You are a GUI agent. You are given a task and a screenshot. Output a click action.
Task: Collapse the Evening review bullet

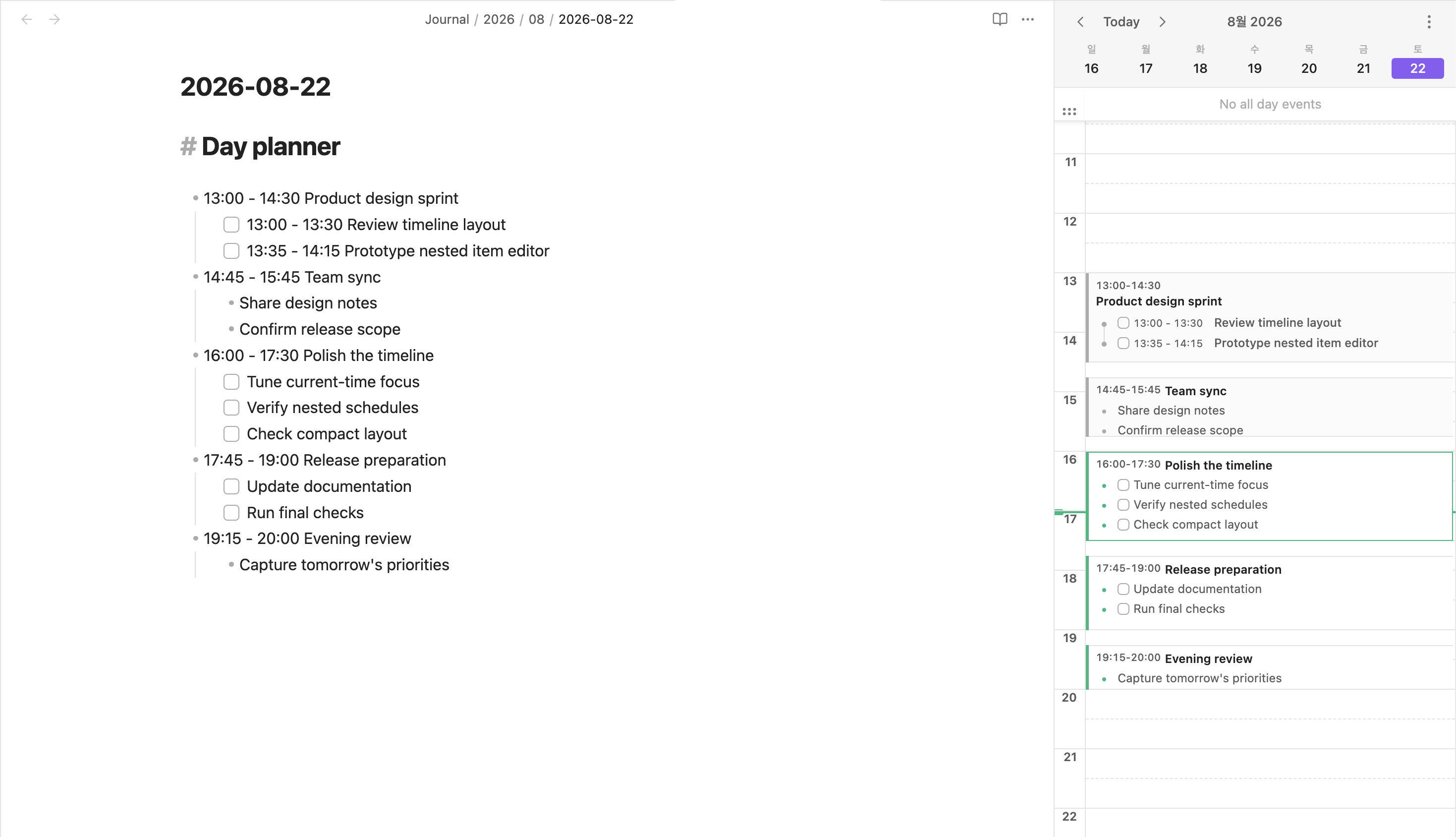tap(195, 538)
